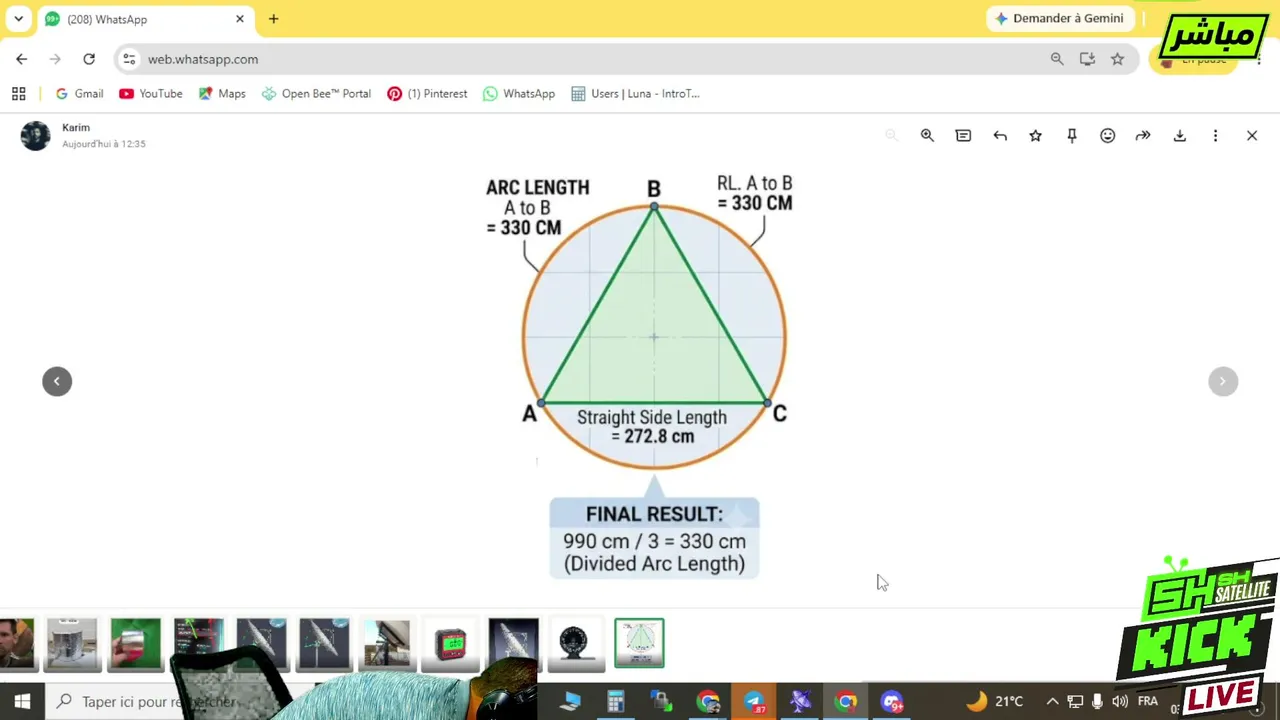Open the Windows Start menu
The image size is (1280, 720).
[x=22, y=701]
